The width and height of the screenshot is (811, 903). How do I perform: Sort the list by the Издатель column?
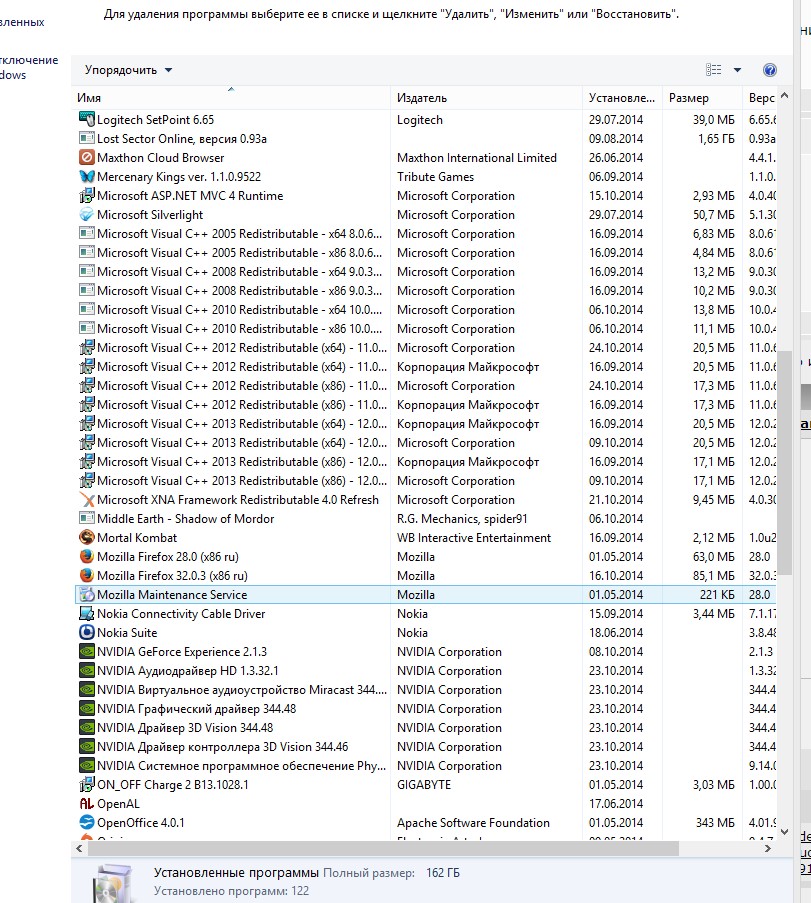pos(486,97)
